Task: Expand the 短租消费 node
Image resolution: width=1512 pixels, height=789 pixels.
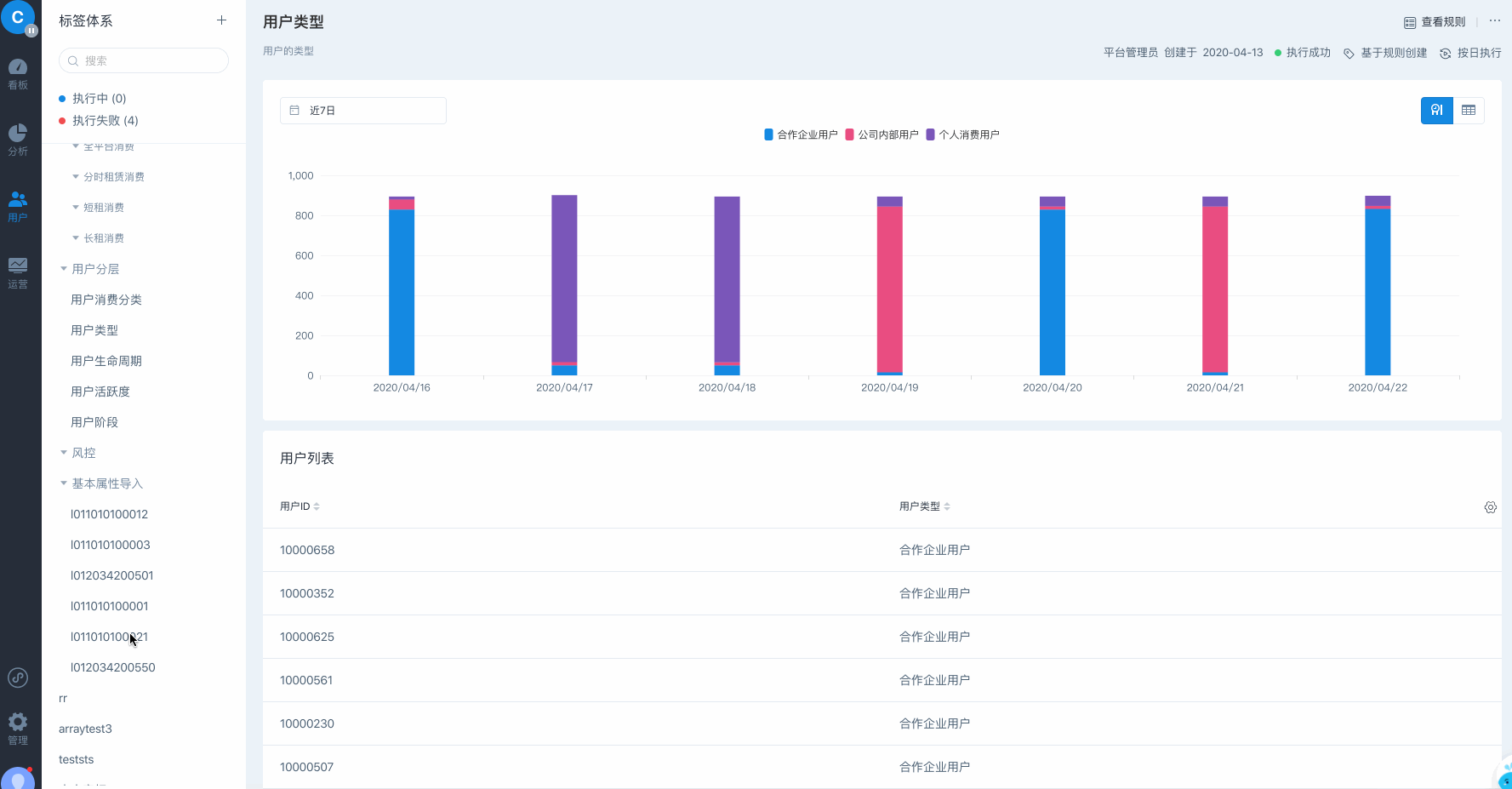Action: (x=76, y=208)
